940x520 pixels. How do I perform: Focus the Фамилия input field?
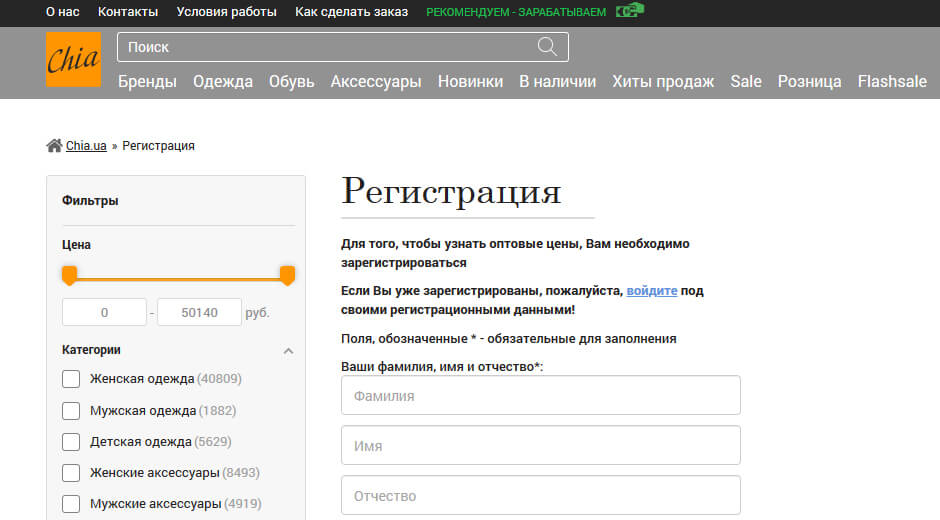click(x=540, y=395)
